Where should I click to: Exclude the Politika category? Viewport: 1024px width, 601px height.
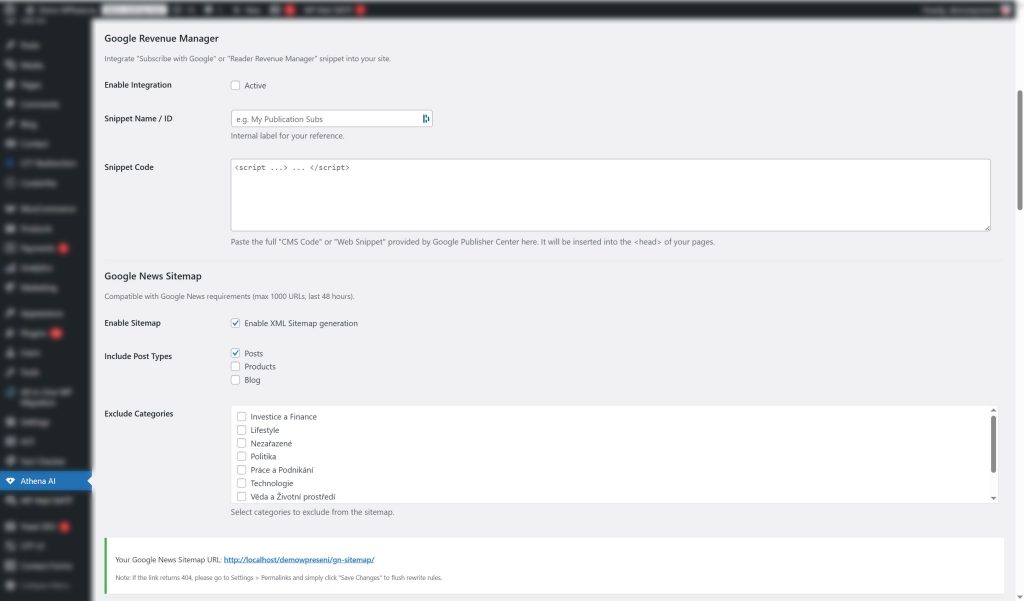click(241, 456)
